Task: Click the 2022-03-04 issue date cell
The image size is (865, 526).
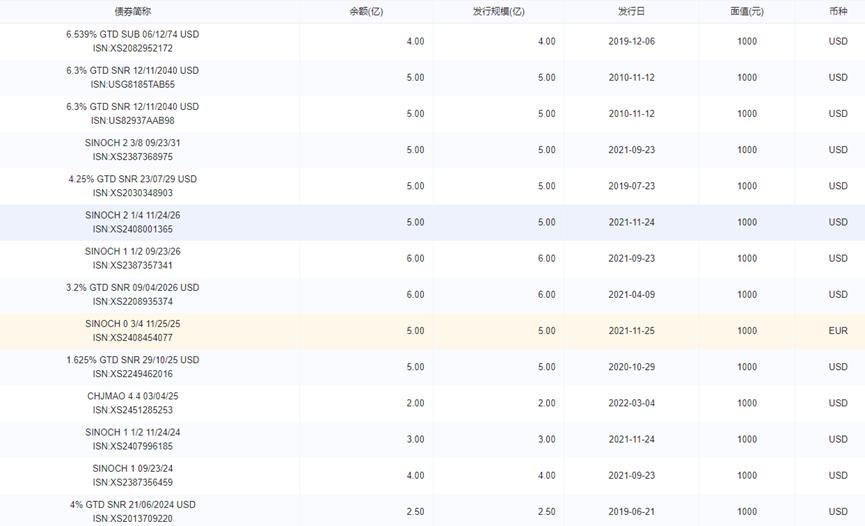Action: click(x=631, y=403)
